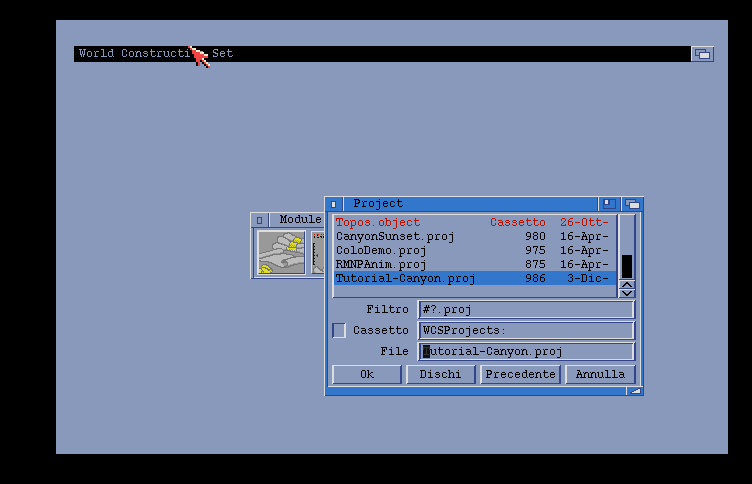Click the Filtro pattern input field

click(x=526, y=310)
